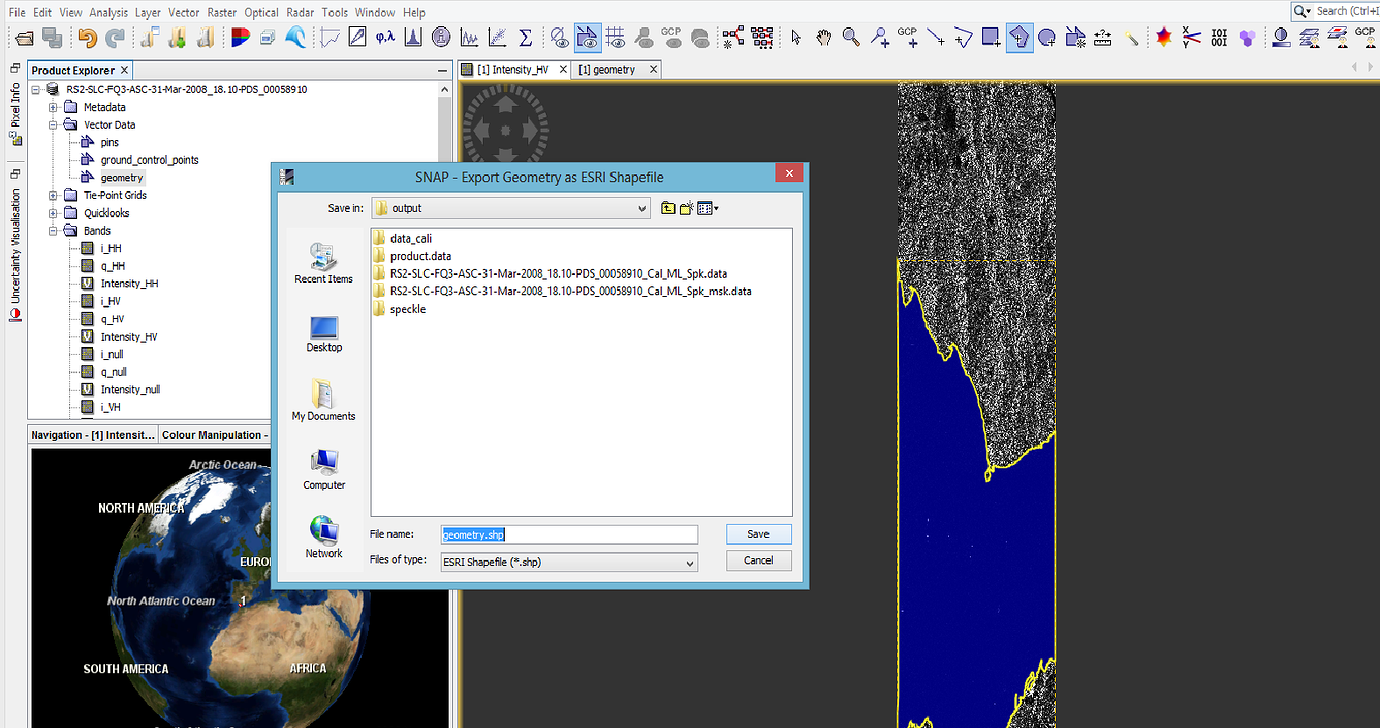Image resolution: width=1380 pixels, height=728 pixels.
Task: Activate the Zoom tool
Action: click(x=850, y=37)
